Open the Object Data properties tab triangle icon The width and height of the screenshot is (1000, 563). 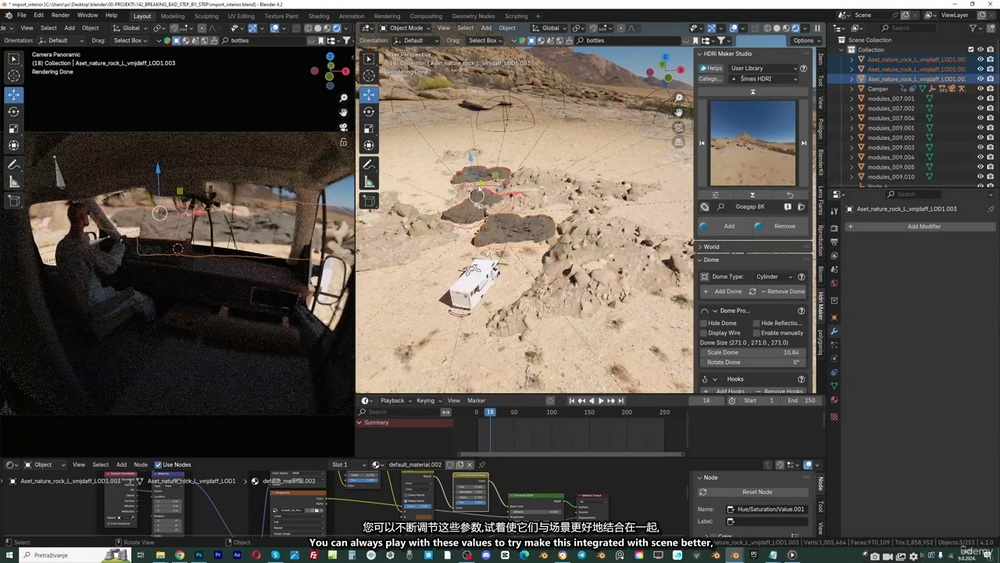pos(834,386)
